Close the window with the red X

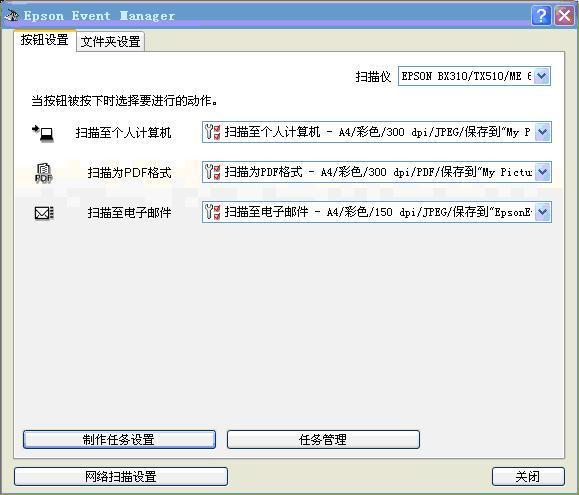click(564, 16)
